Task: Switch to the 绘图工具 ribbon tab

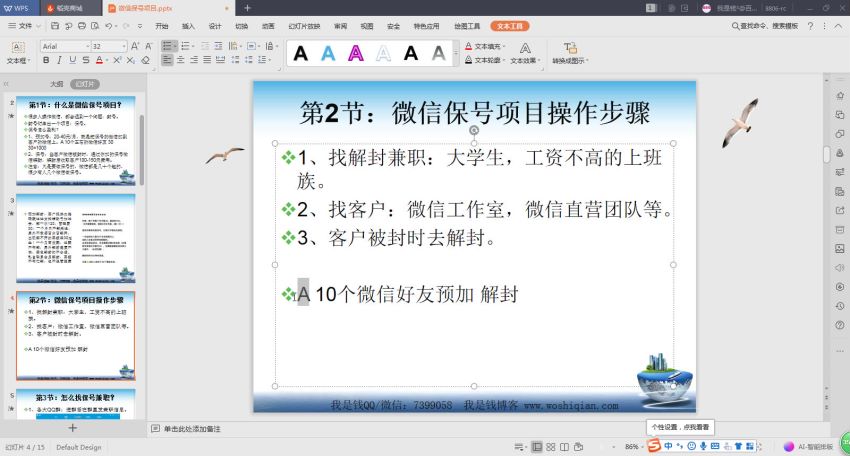Action: [467, 26]
